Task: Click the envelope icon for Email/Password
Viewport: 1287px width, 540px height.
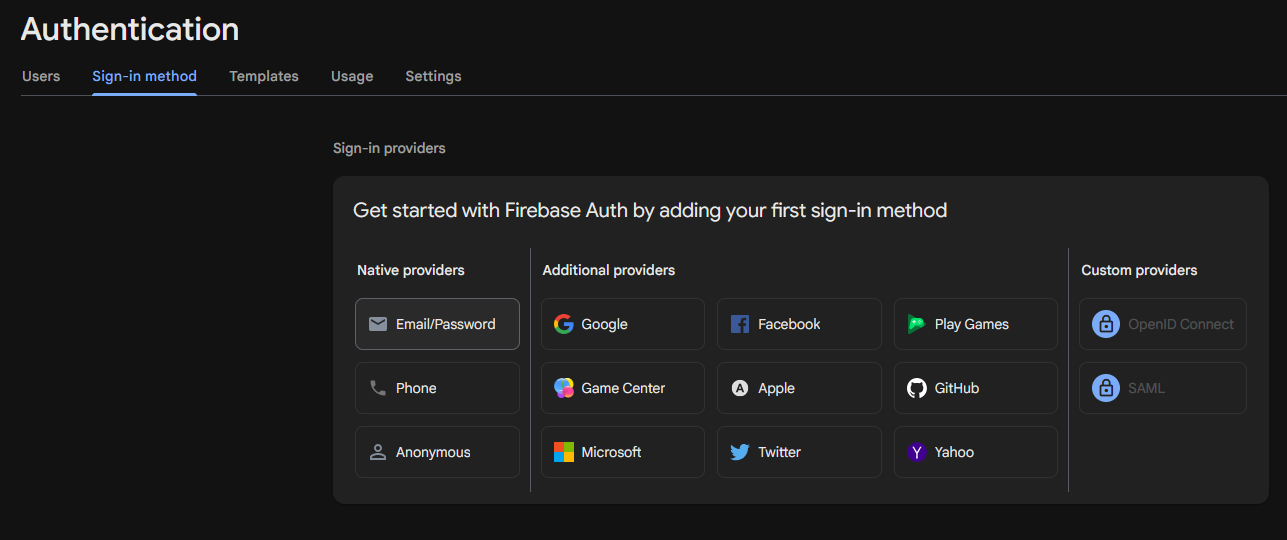Action: (378, 324)
